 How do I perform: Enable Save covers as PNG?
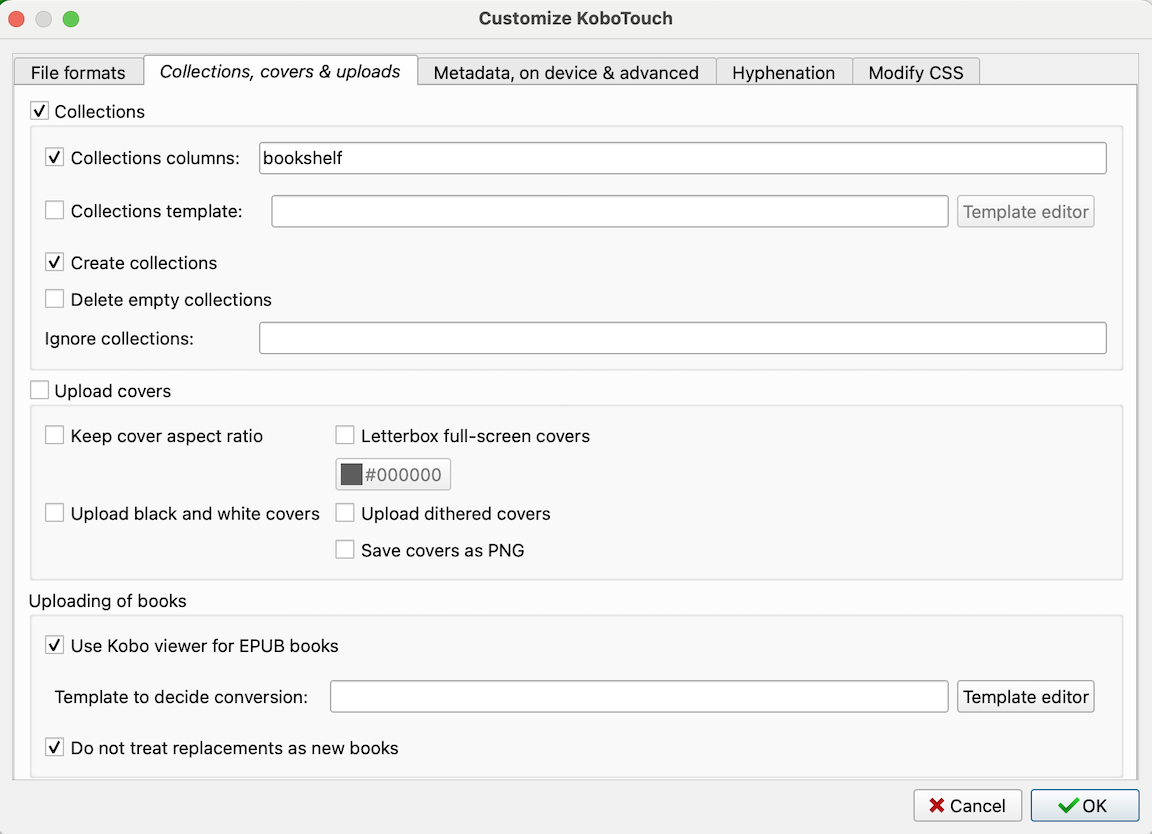tap(345, 550)
